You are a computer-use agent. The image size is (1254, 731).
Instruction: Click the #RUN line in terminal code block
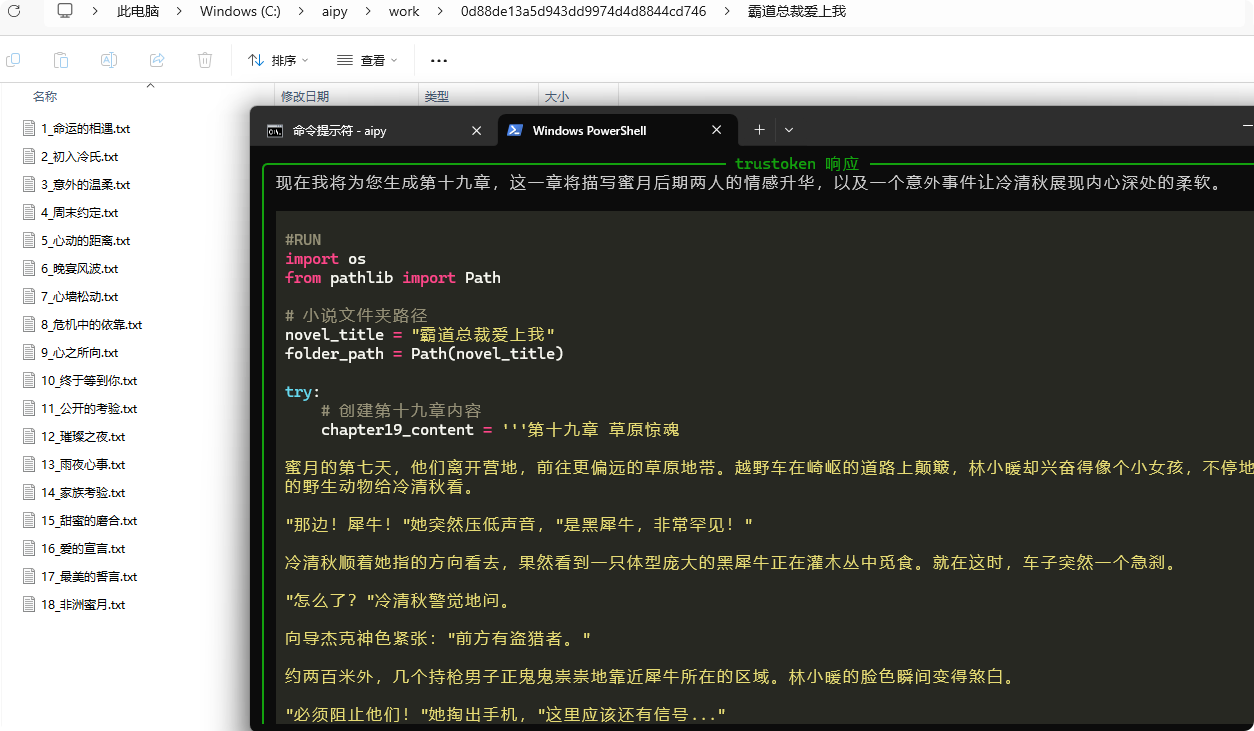point(303,240)
